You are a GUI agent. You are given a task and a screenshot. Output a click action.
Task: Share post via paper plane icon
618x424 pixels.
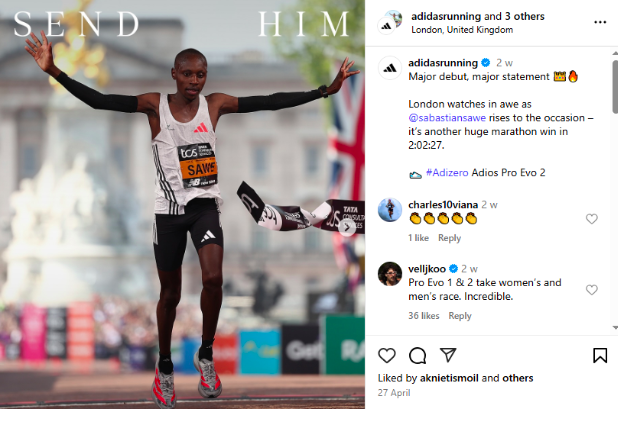448,355
